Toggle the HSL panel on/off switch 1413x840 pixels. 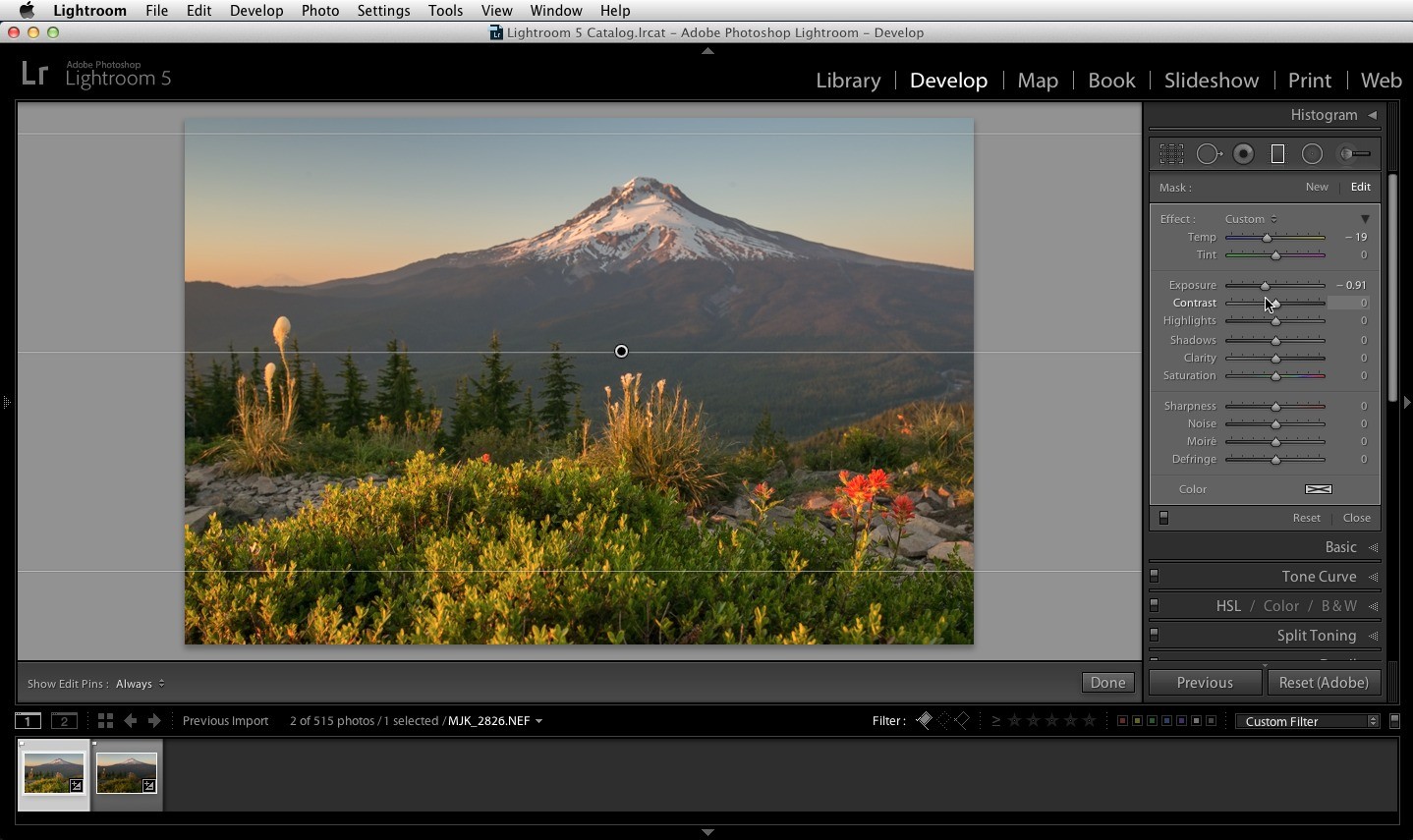(1155, 606)
